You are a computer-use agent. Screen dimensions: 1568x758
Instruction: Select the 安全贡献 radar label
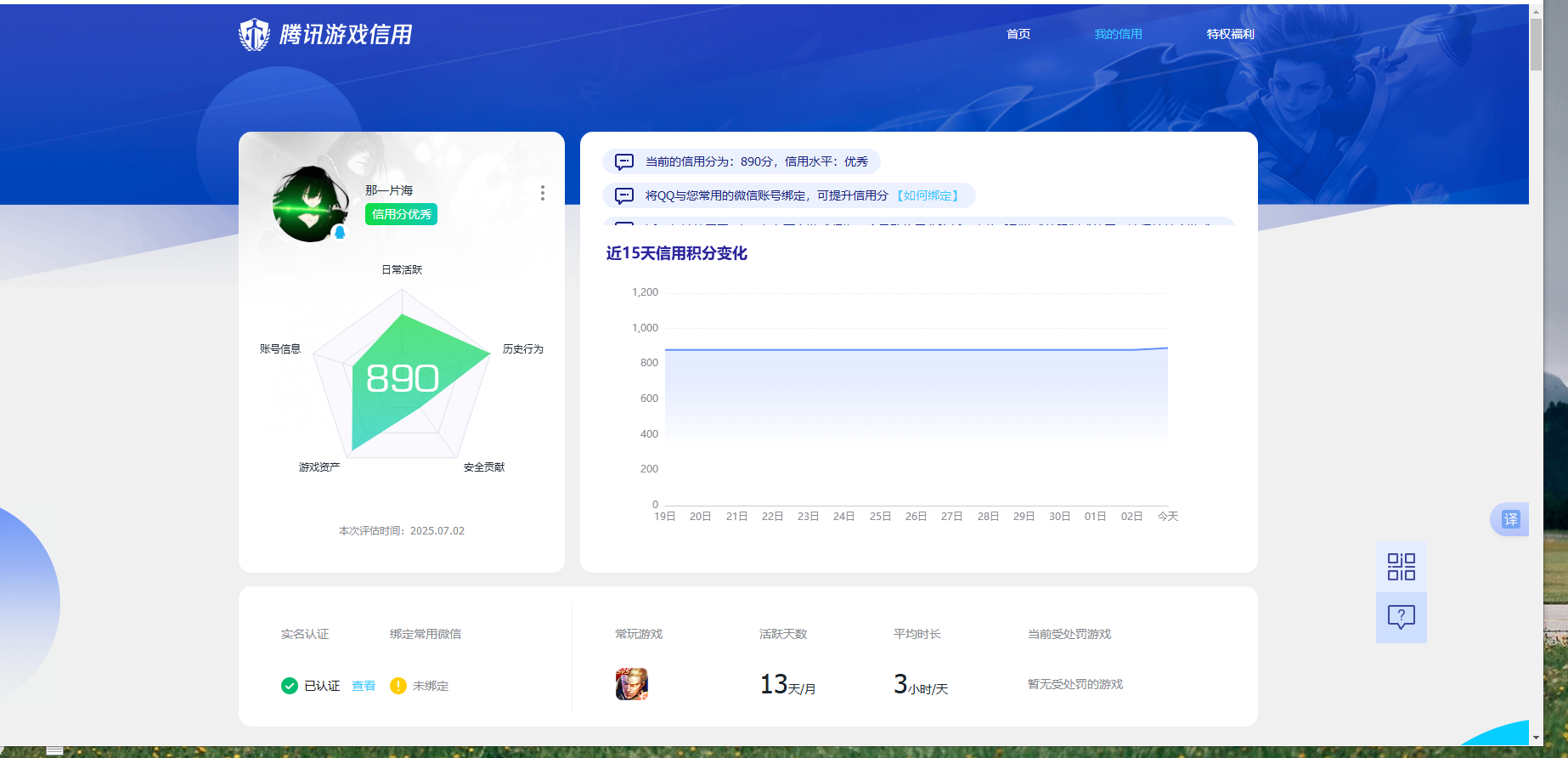tap(484, 467)
